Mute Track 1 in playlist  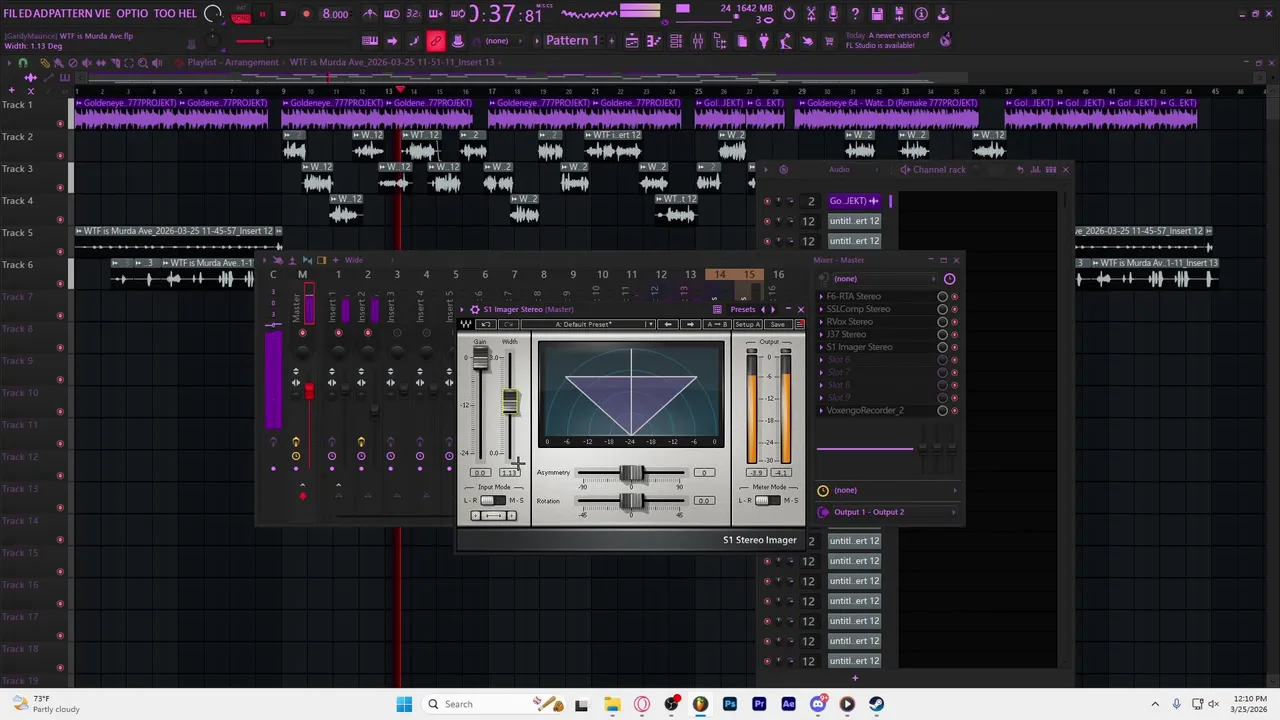click(60, 123)
